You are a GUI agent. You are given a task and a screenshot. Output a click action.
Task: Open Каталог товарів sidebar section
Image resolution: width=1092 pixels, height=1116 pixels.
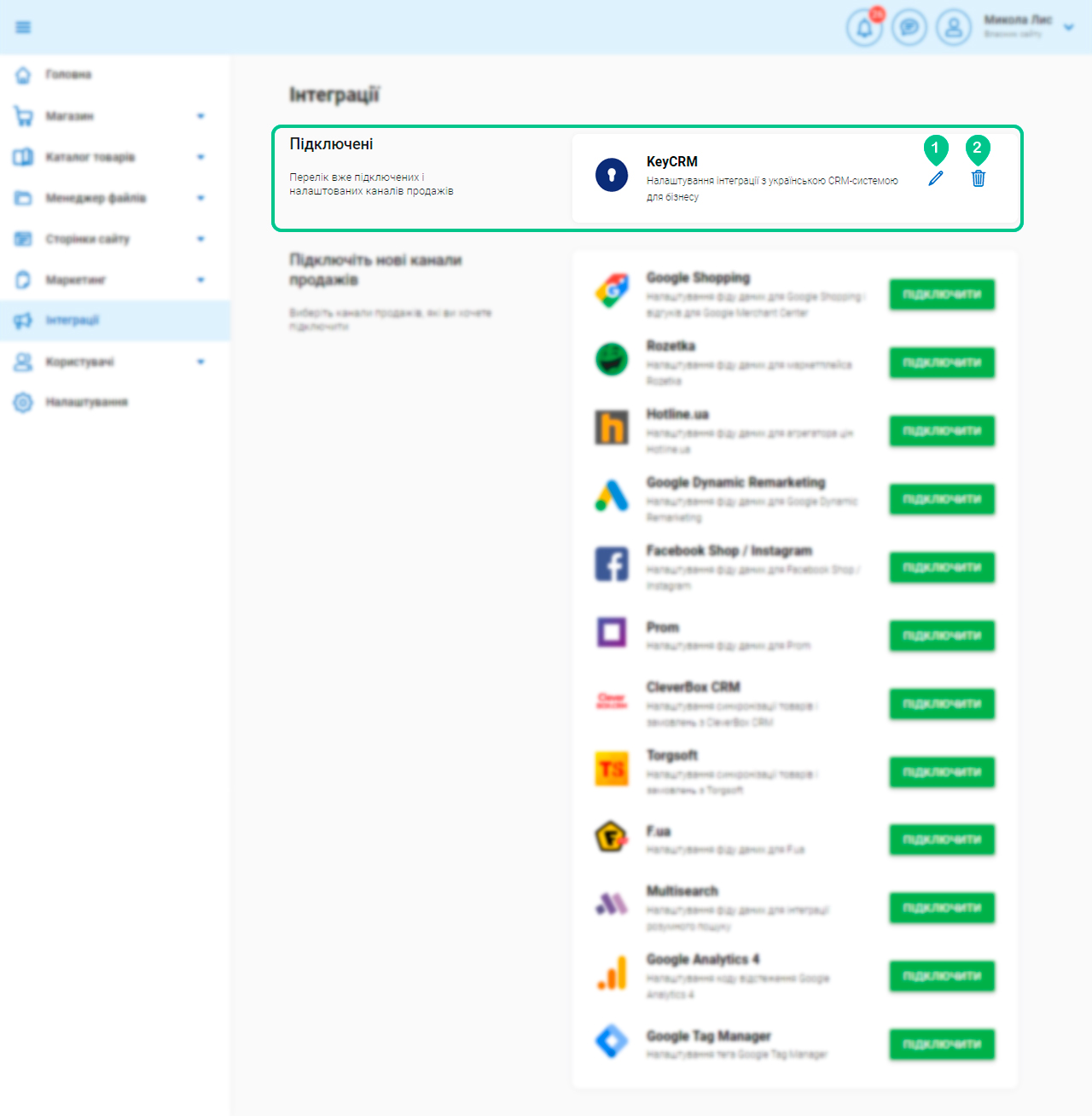(x=90, y=157)
